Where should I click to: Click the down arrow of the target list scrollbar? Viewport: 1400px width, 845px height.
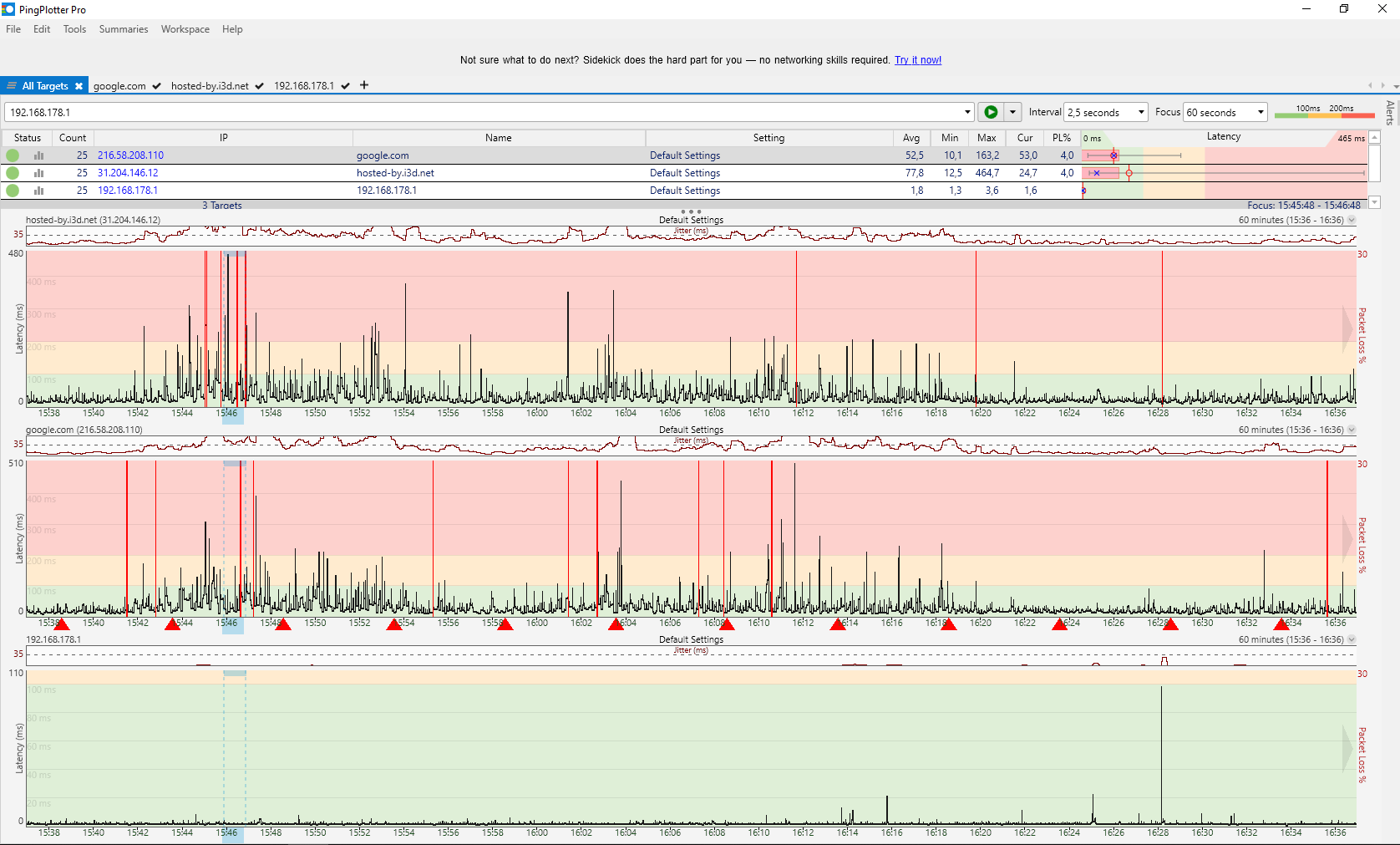(1375, 202)
